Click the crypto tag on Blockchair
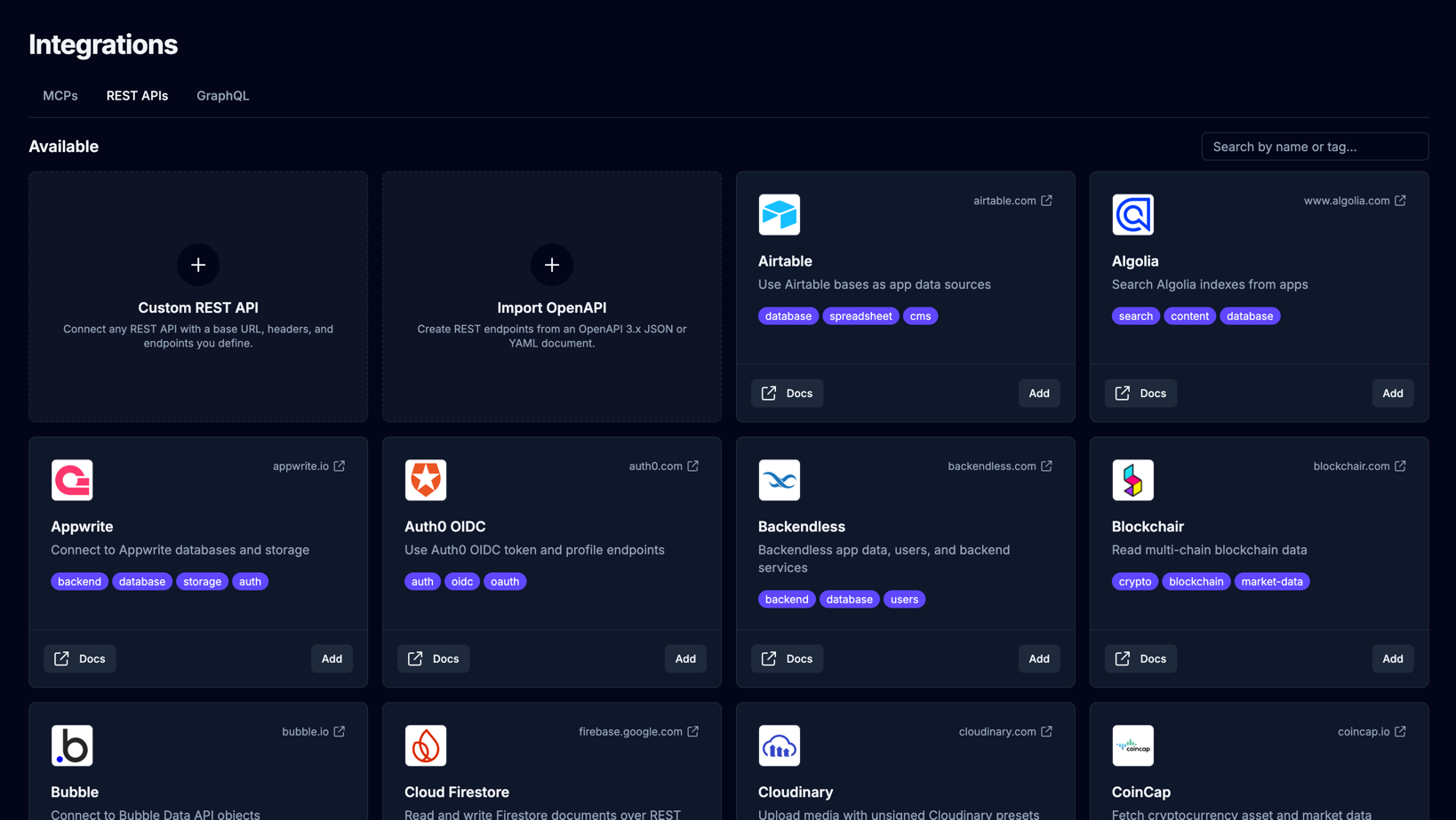Viewport: 1456px width, 820px height. [1135, 582]
